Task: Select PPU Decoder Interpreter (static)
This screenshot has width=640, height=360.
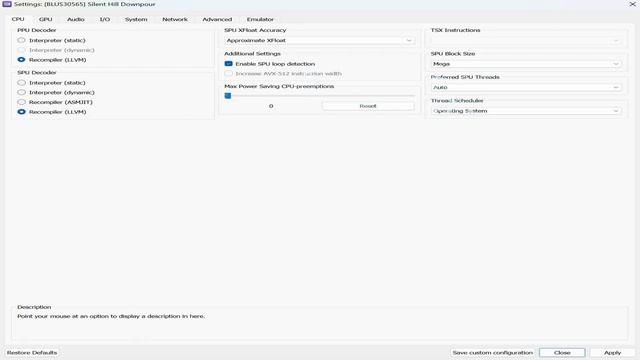Action: click(x=51, y=40)
